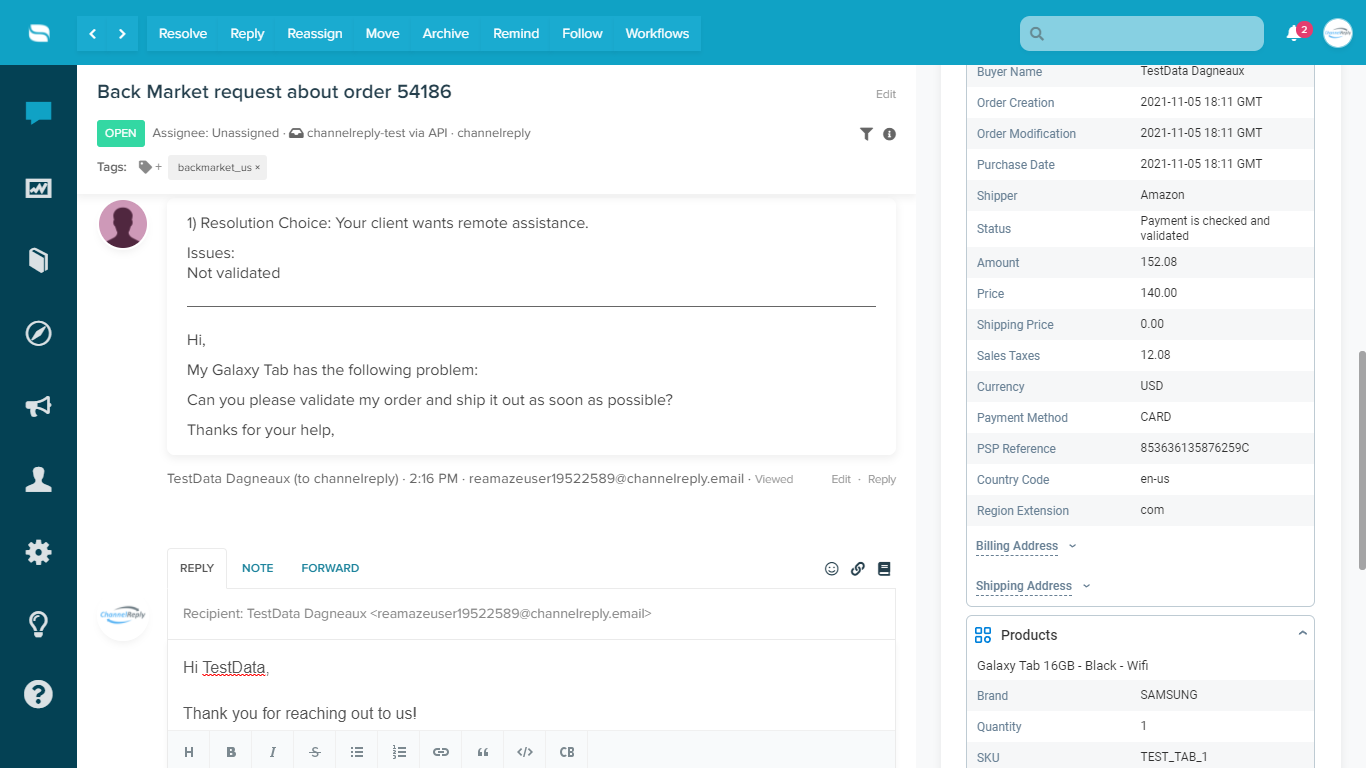Collapse the Products panel
This screenshot has height=768, width=1366.
(x=1302, y=634)
